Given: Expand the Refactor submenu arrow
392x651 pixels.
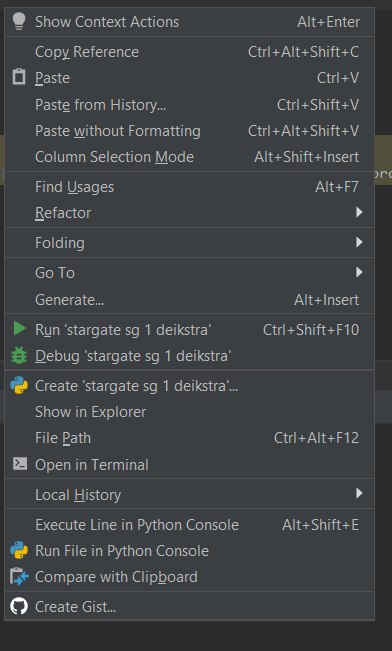Looking at the screenshot, I should [359, 213].
